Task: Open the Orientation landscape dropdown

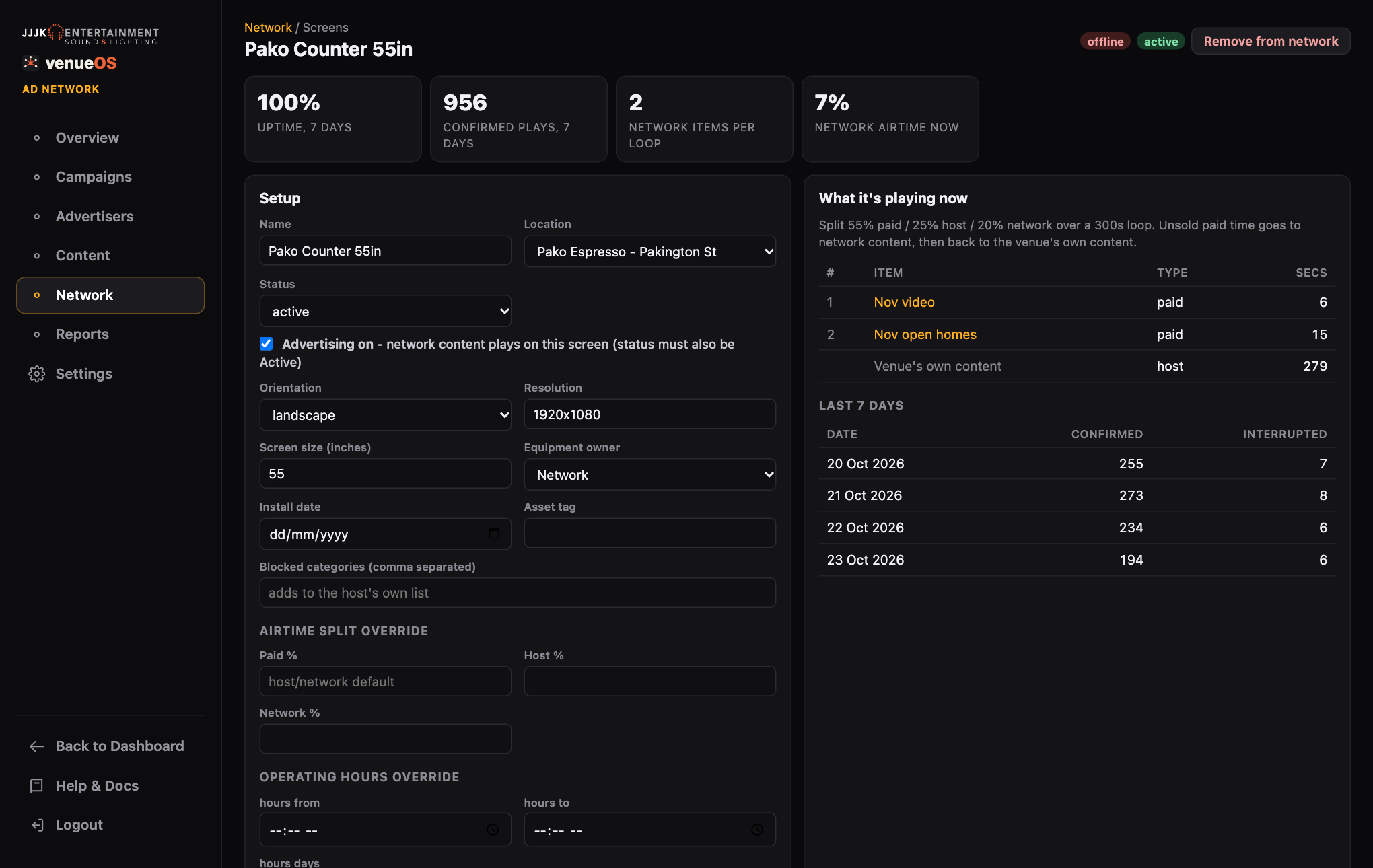Action: click(385, 415)
